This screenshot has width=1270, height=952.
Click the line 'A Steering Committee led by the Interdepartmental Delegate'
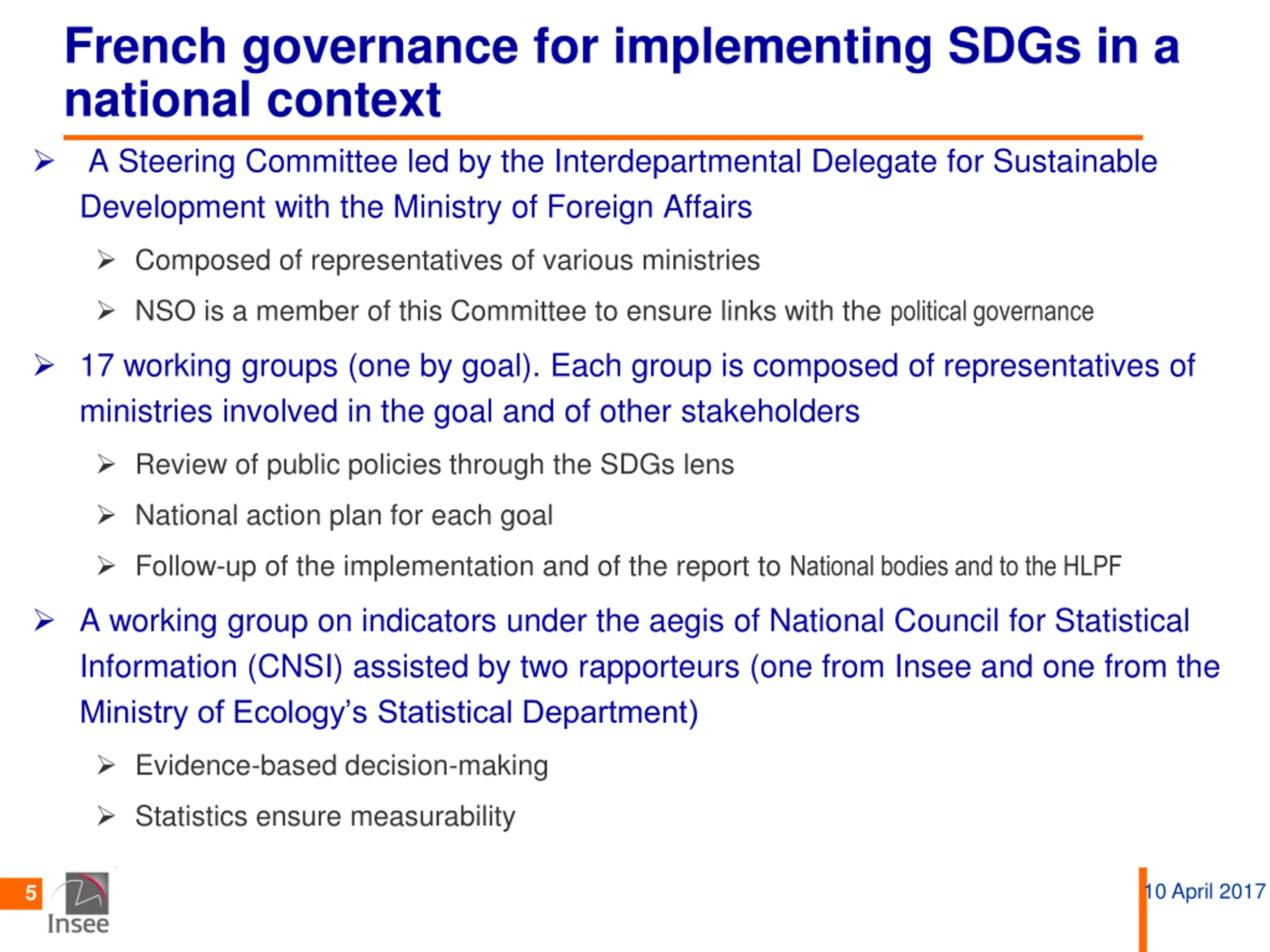click(623, 161)
